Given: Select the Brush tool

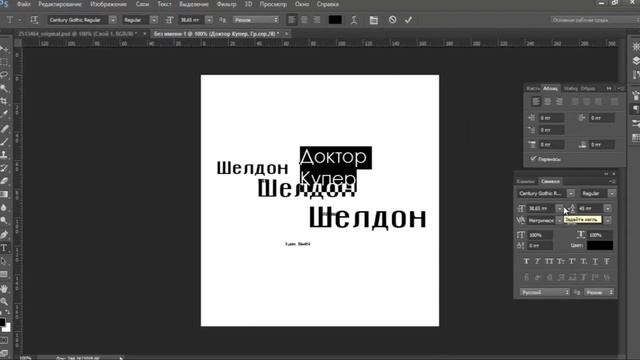Looking at the screenshot, I should (4, 142).
